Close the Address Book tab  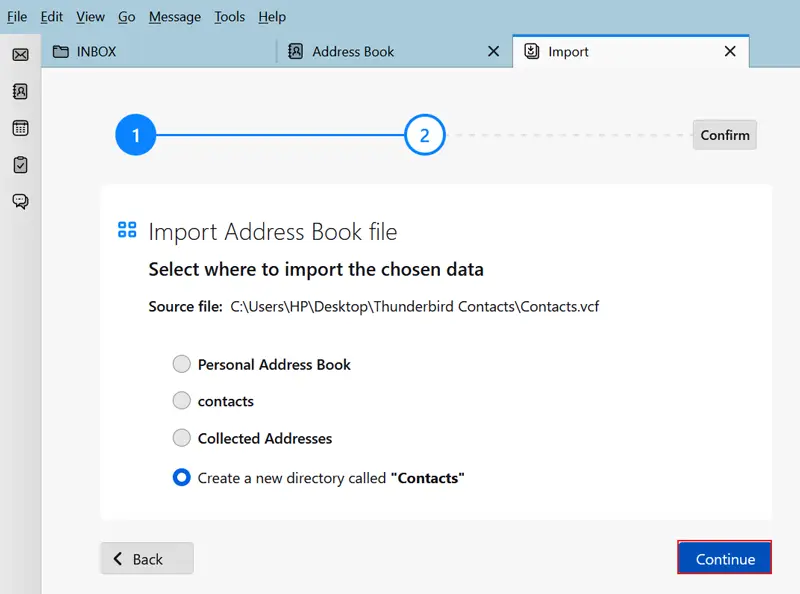click(493, 52)
